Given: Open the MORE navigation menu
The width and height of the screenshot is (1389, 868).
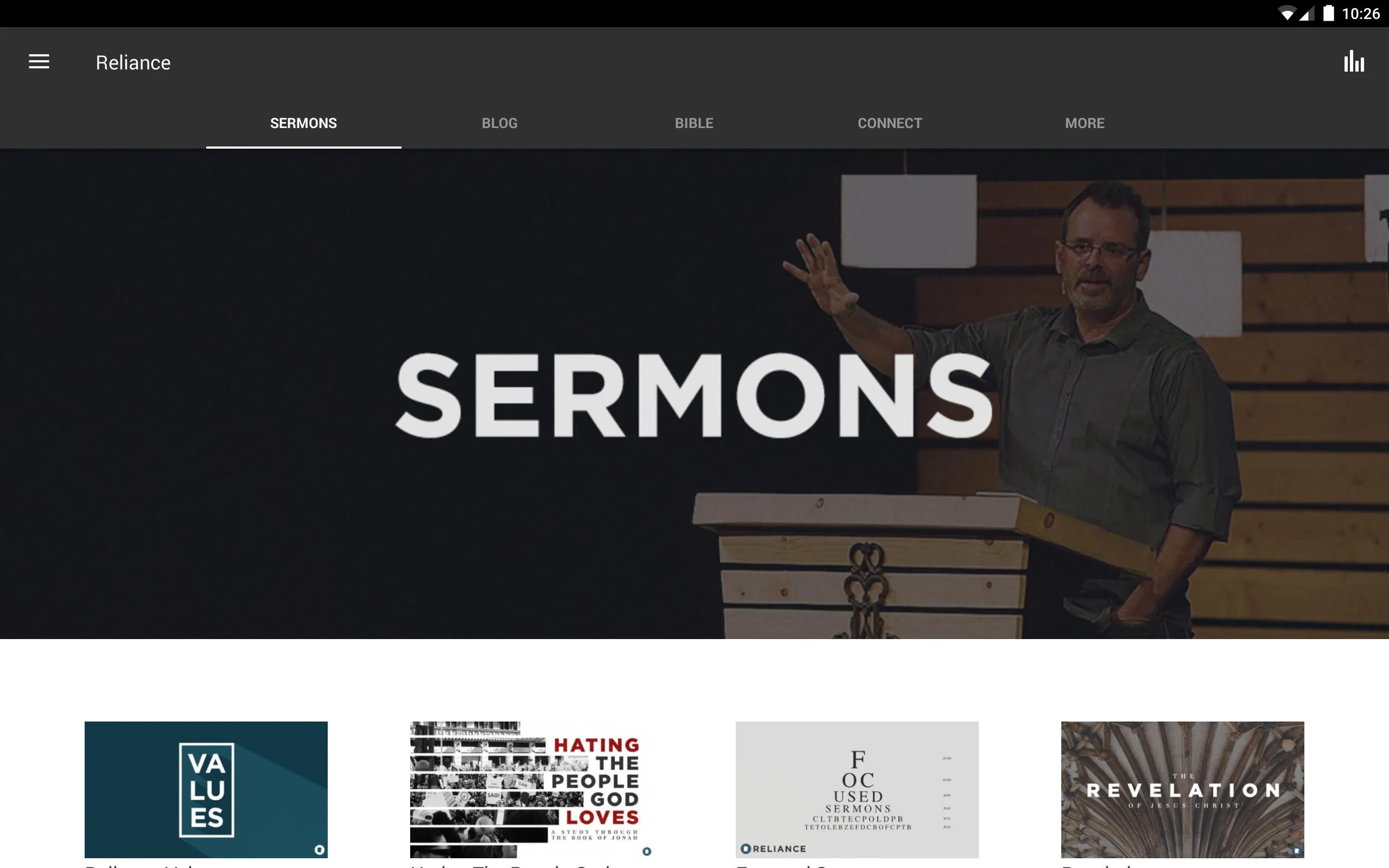Looking at the screenshot, I should pyautogui.click(x=1085, y=122).
